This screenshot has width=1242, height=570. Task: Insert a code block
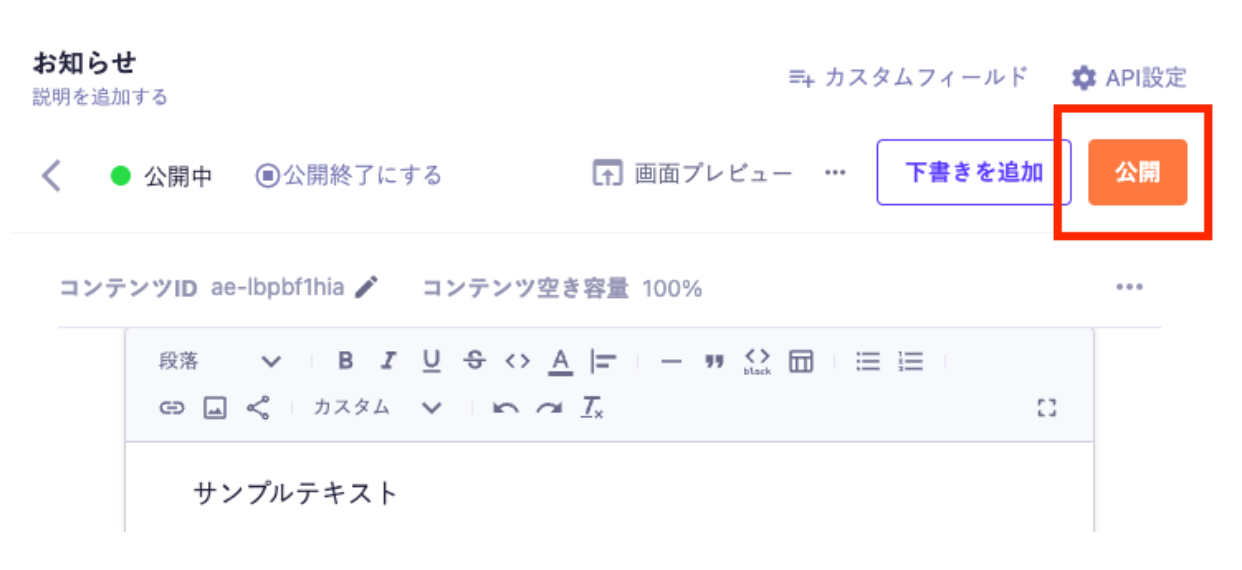(757, 362)
